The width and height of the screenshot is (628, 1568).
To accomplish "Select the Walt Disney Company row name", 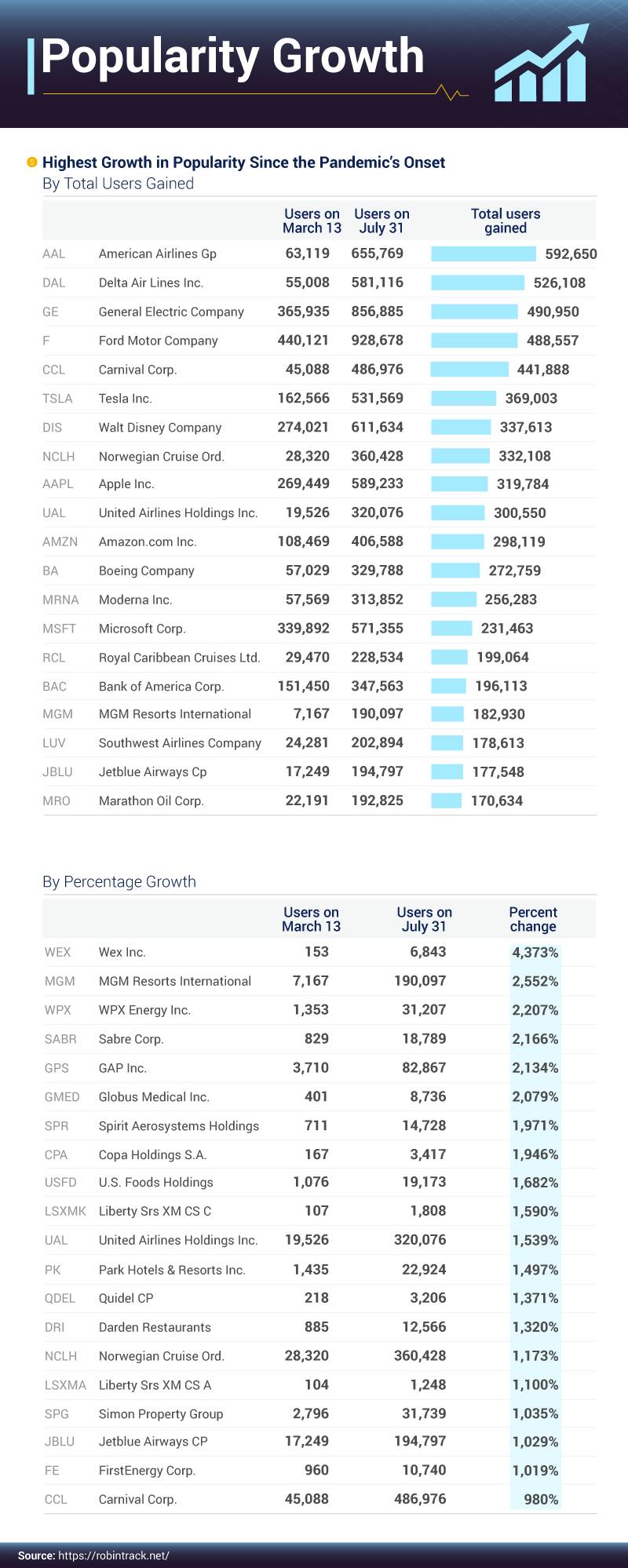I will click(x=160, y=428).
